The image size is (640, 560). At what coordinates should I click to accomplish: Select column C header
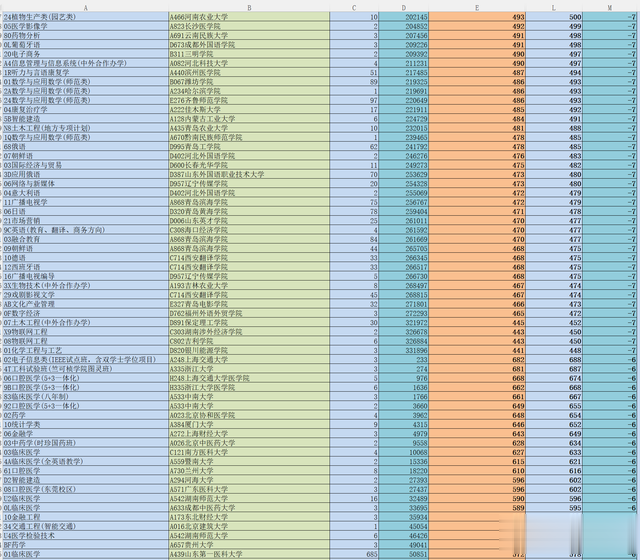354,8
